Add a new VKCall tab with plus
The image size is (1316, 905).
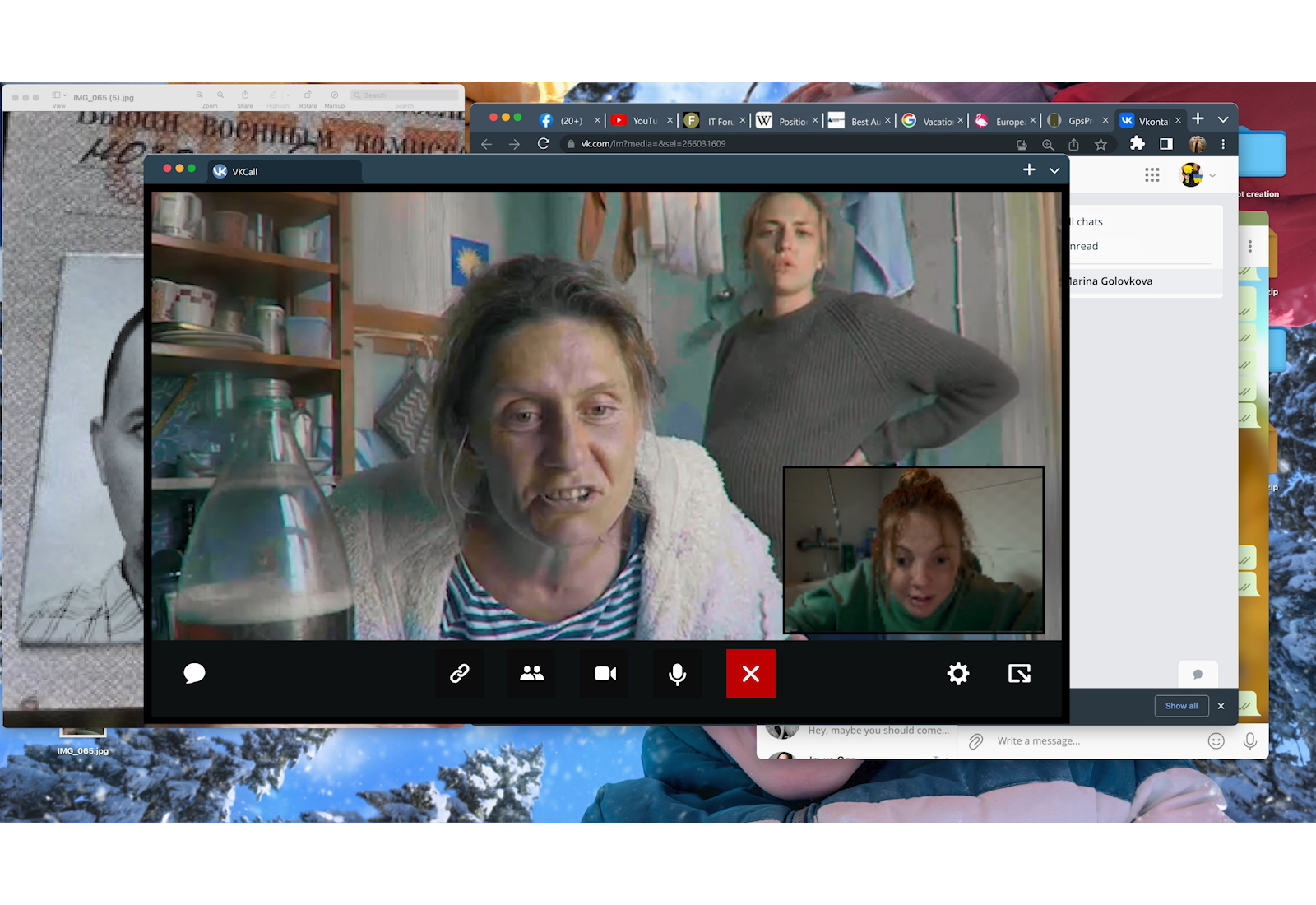click(1029, 169)
